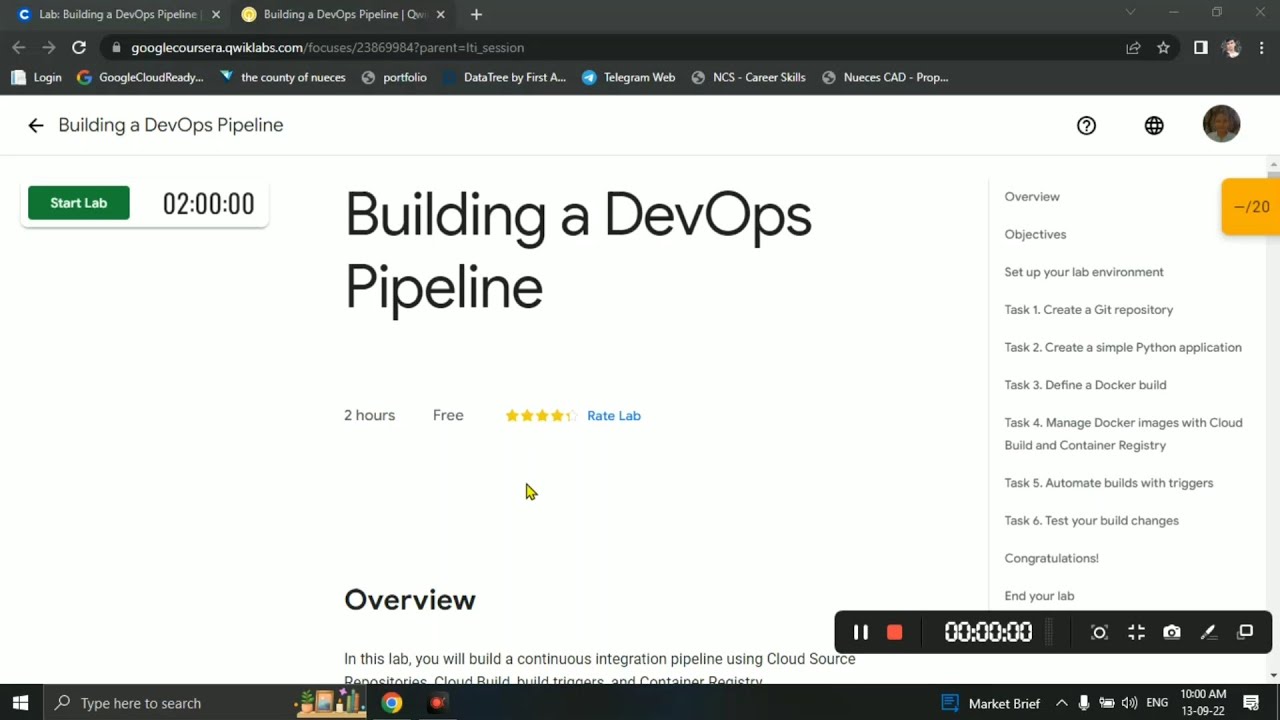Click the recorder screenshot camera icon
Screen dimensions: 1280x720
pyautogui.click(x=1172, y=632)
